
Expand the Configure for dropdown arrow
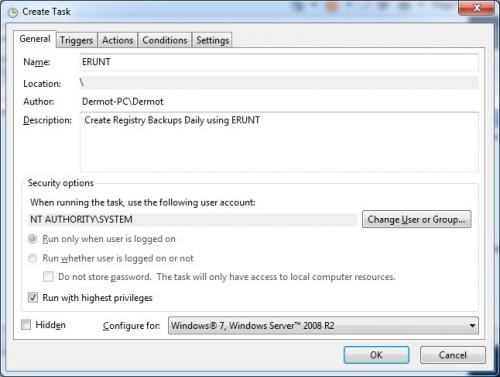(x=472, y=326)
